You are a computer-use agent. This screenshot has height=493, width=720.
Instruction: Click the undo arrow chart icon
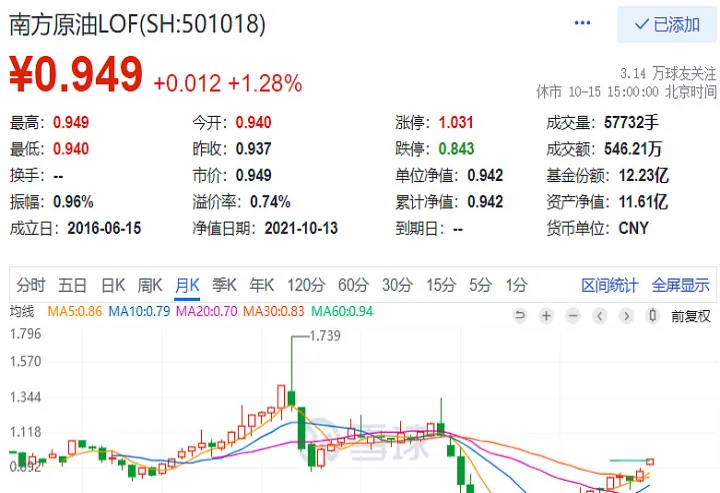coord(520,315)
